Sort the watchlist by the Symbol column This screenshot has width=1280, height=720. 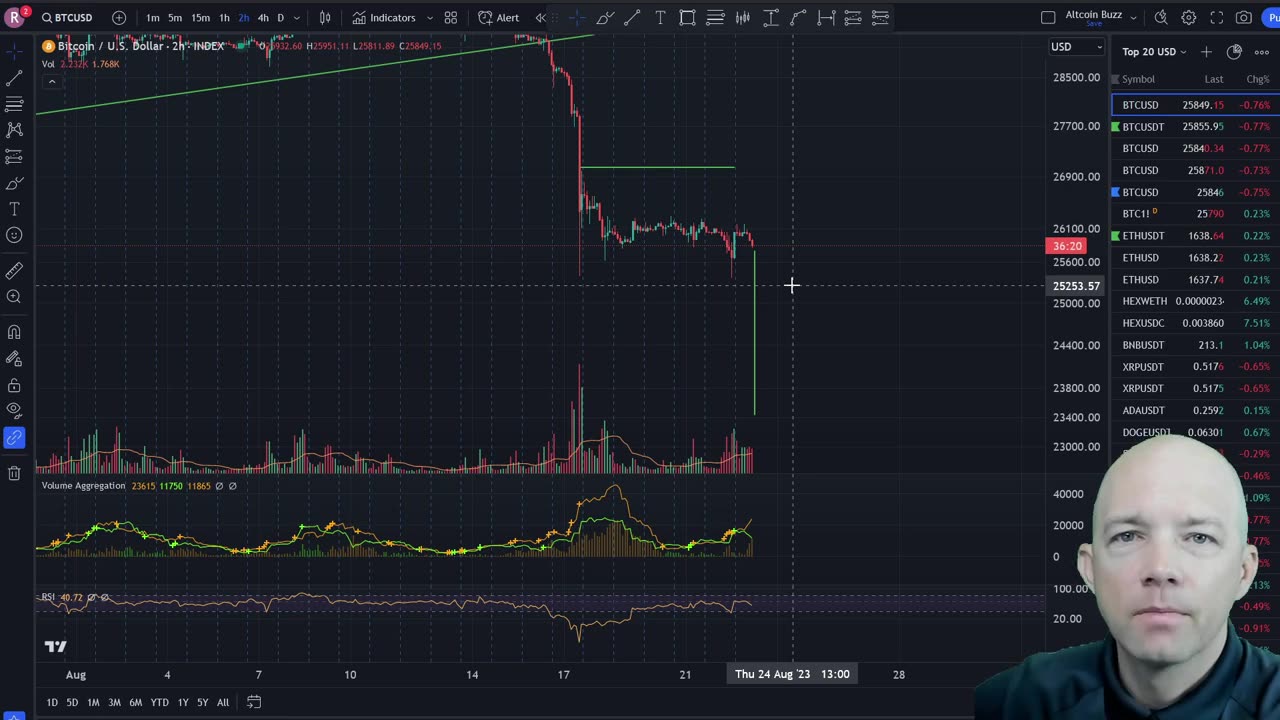[1138, 79]
